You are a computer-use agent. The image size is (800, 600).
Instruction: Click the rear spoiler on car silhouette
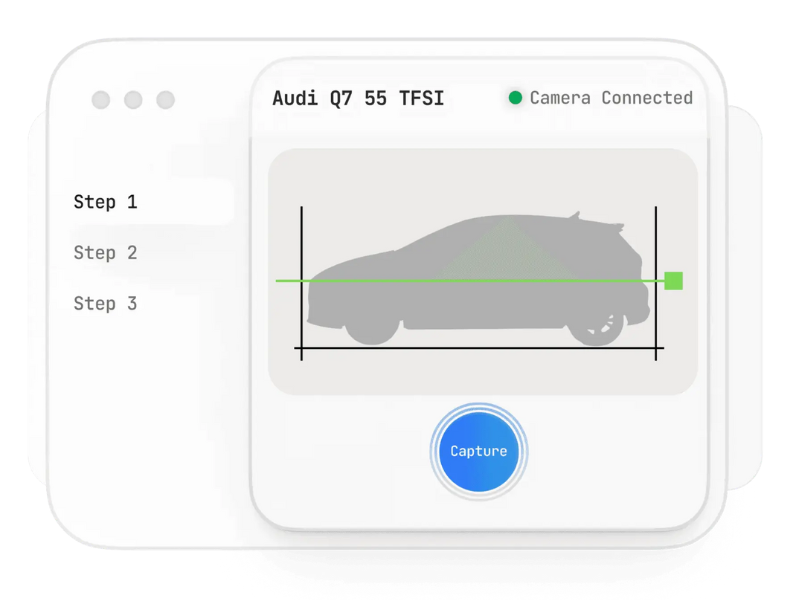[575, 215]
